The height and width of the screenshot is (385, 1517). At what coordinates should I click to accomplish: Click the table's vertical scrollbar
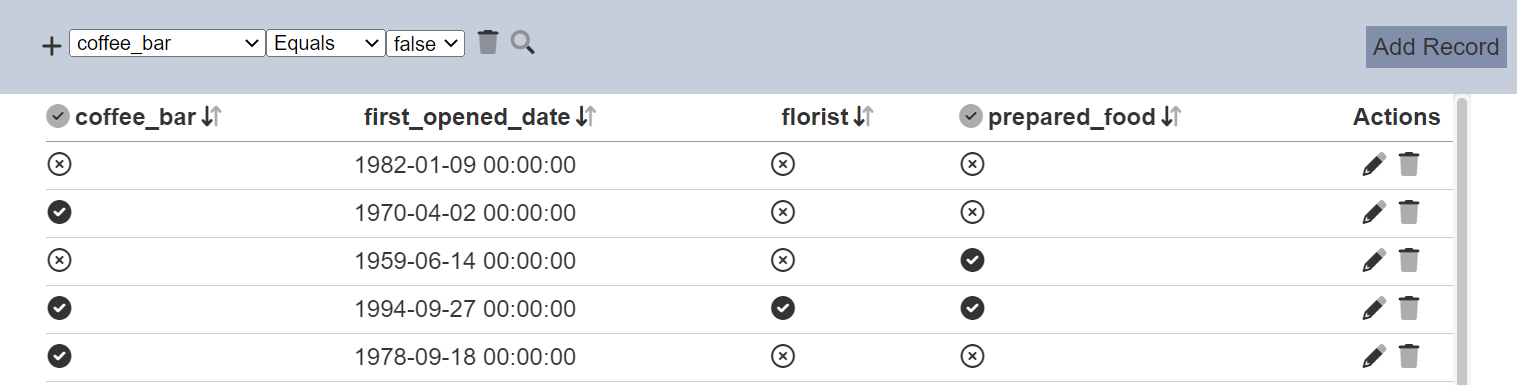1461,240
